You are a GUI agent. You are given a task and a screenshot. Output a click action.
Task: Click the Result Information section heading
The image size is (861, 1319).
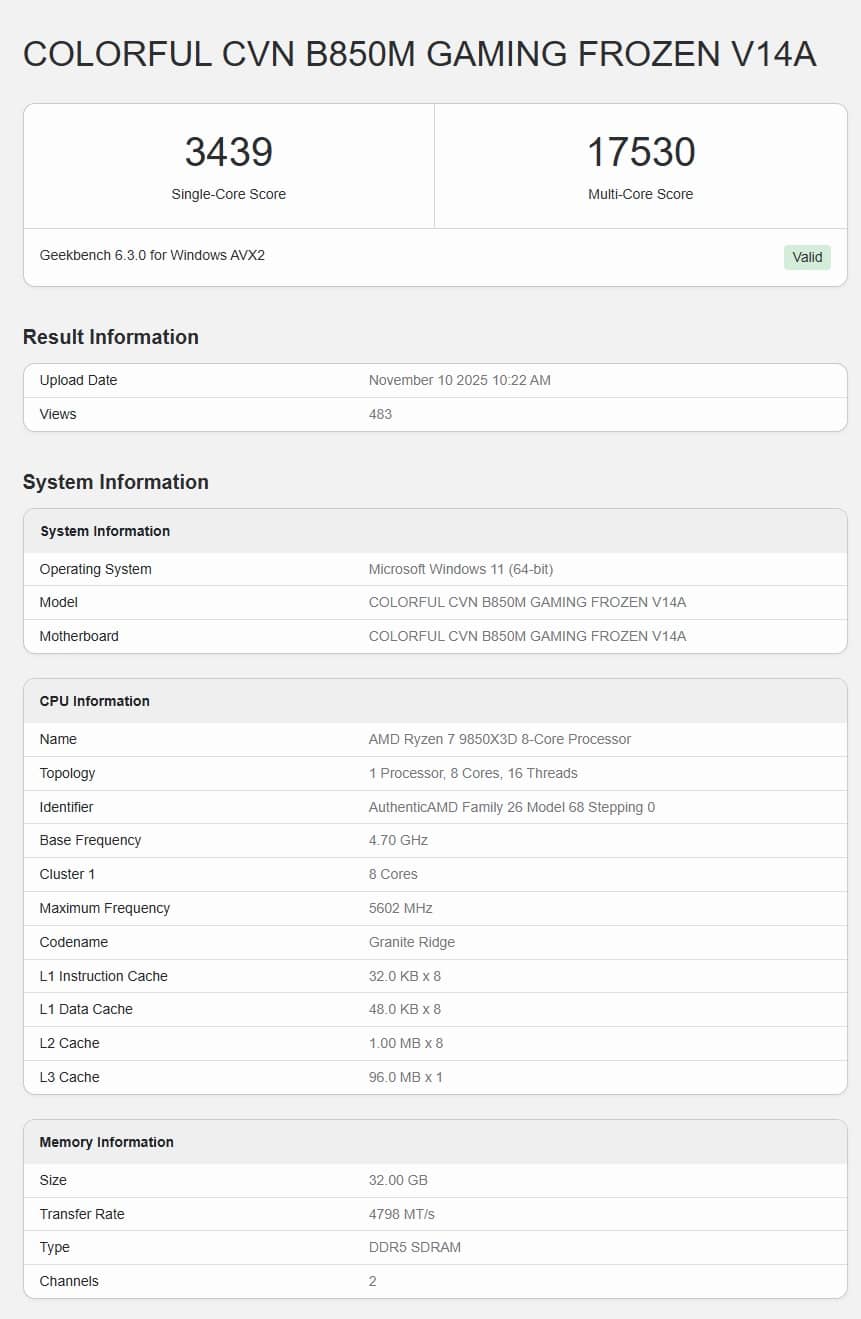pos(111,337)
